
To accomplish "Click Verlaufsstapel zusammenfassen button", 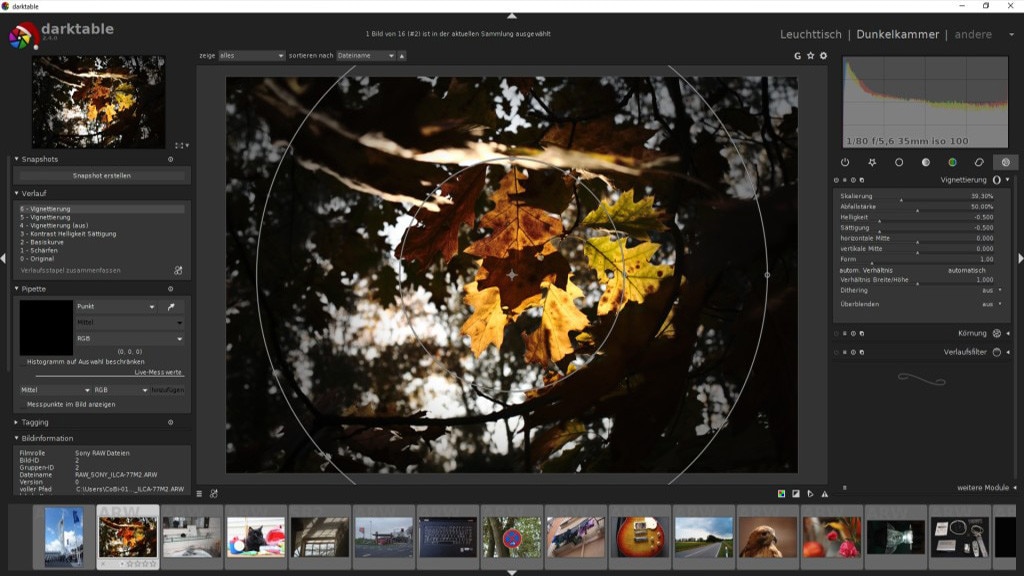I will click(x=71, y=270).
